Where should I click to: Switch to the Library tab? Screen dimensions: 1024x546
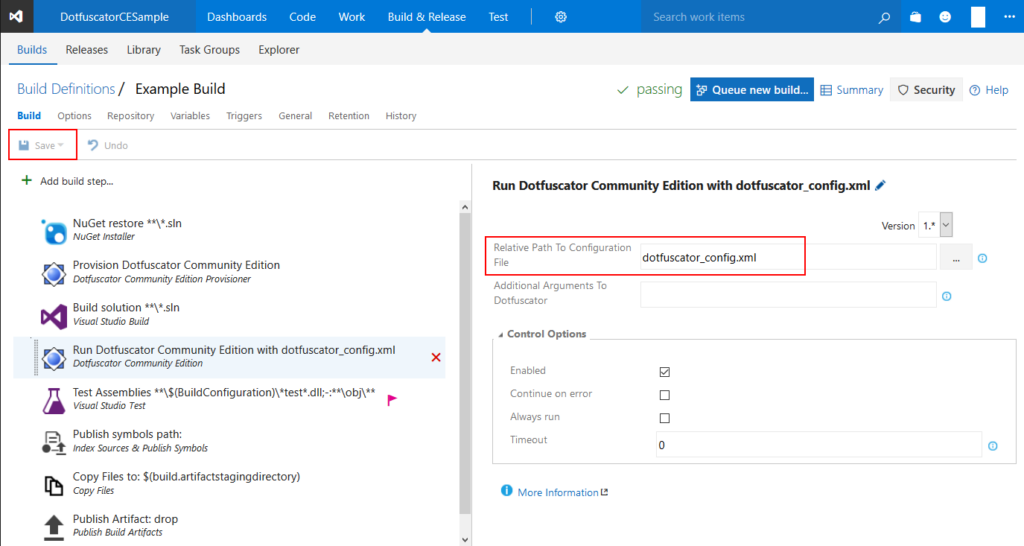(144, 50)
